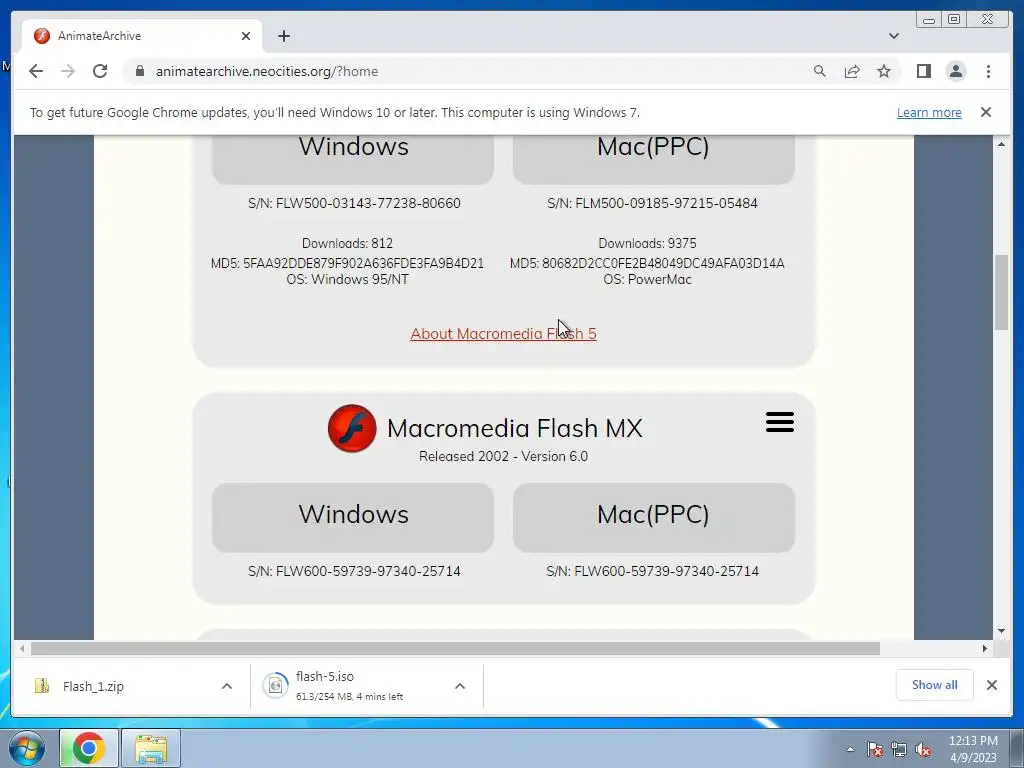
Task: Click the Macromedia Flash MX logo
Action: point(352,428)
